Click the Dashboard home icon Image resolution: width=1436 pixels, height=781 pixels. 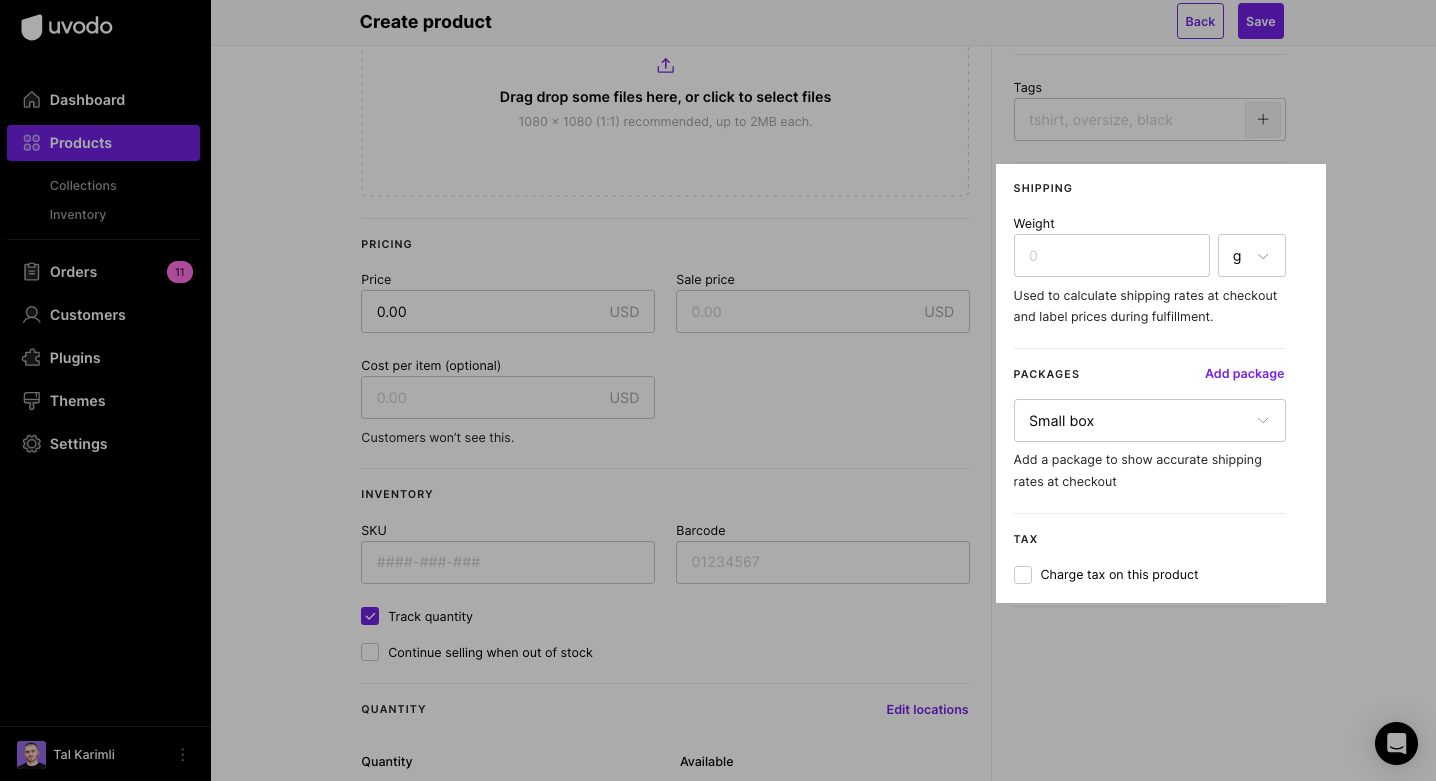32,100
